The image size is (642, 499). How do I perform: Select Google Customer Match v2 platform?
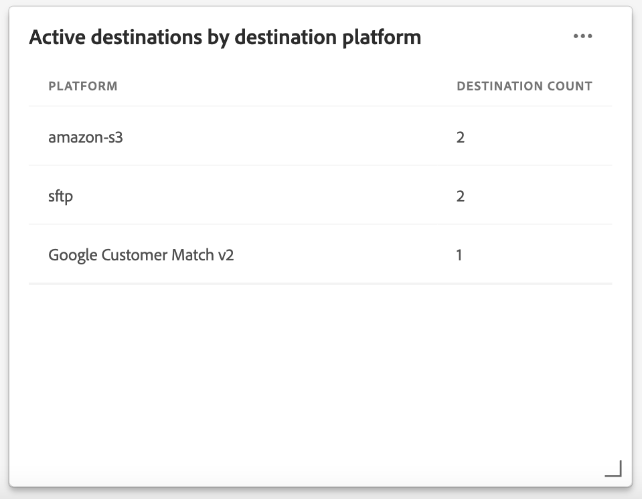(x=141, y=255)
